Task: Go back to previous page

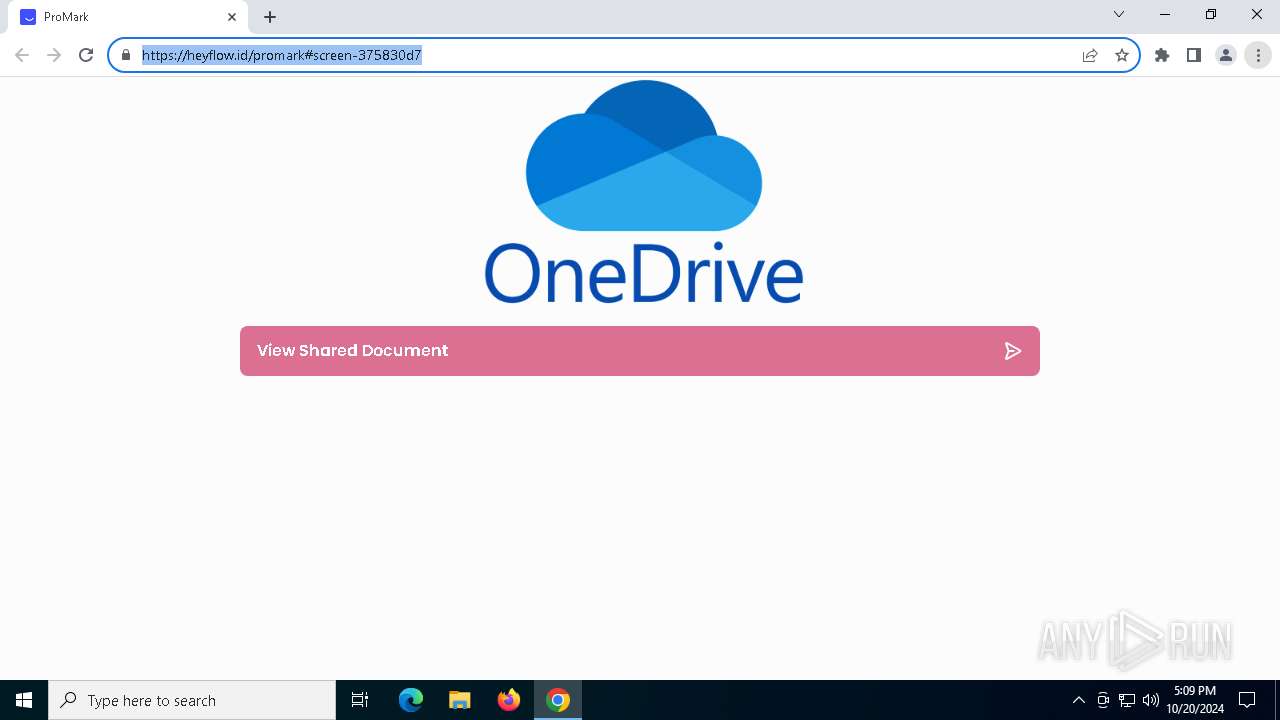Action: pyautogui.click(x=22, y=55)
